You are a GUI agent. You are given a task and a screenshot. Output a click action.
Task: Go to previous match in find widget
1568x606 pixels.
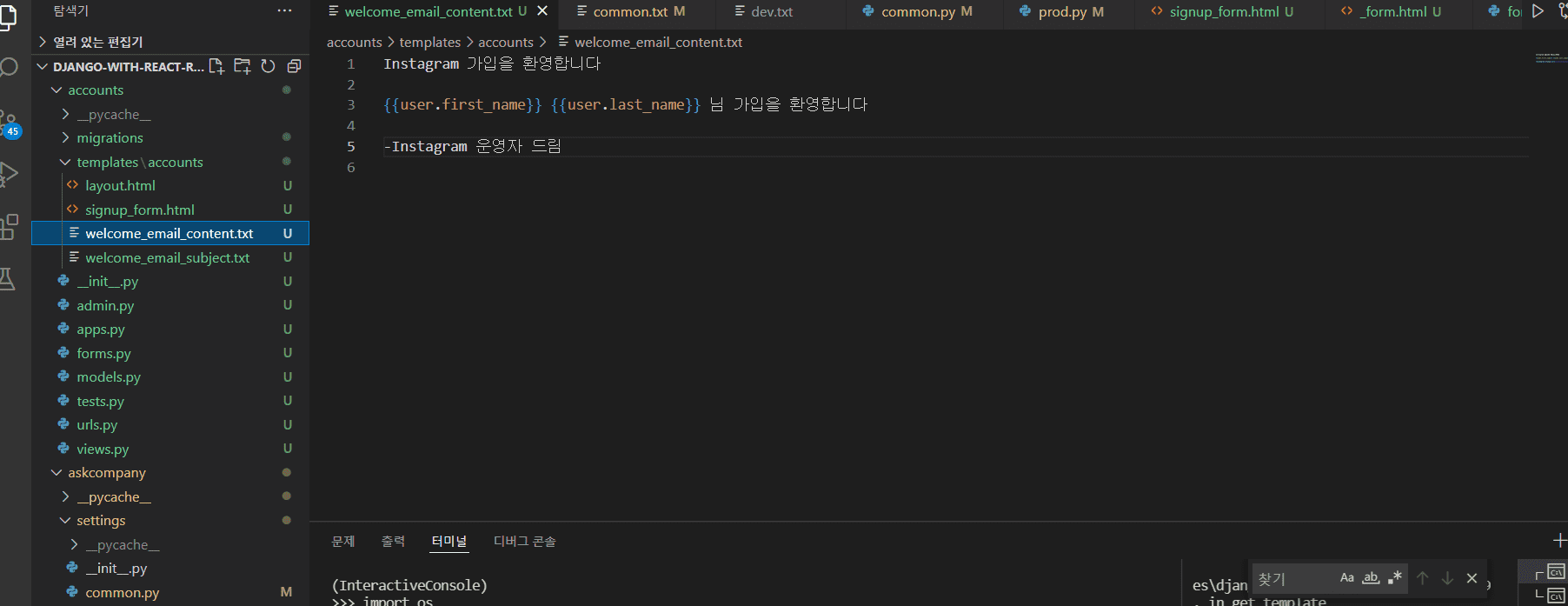tap(1422, 578)
